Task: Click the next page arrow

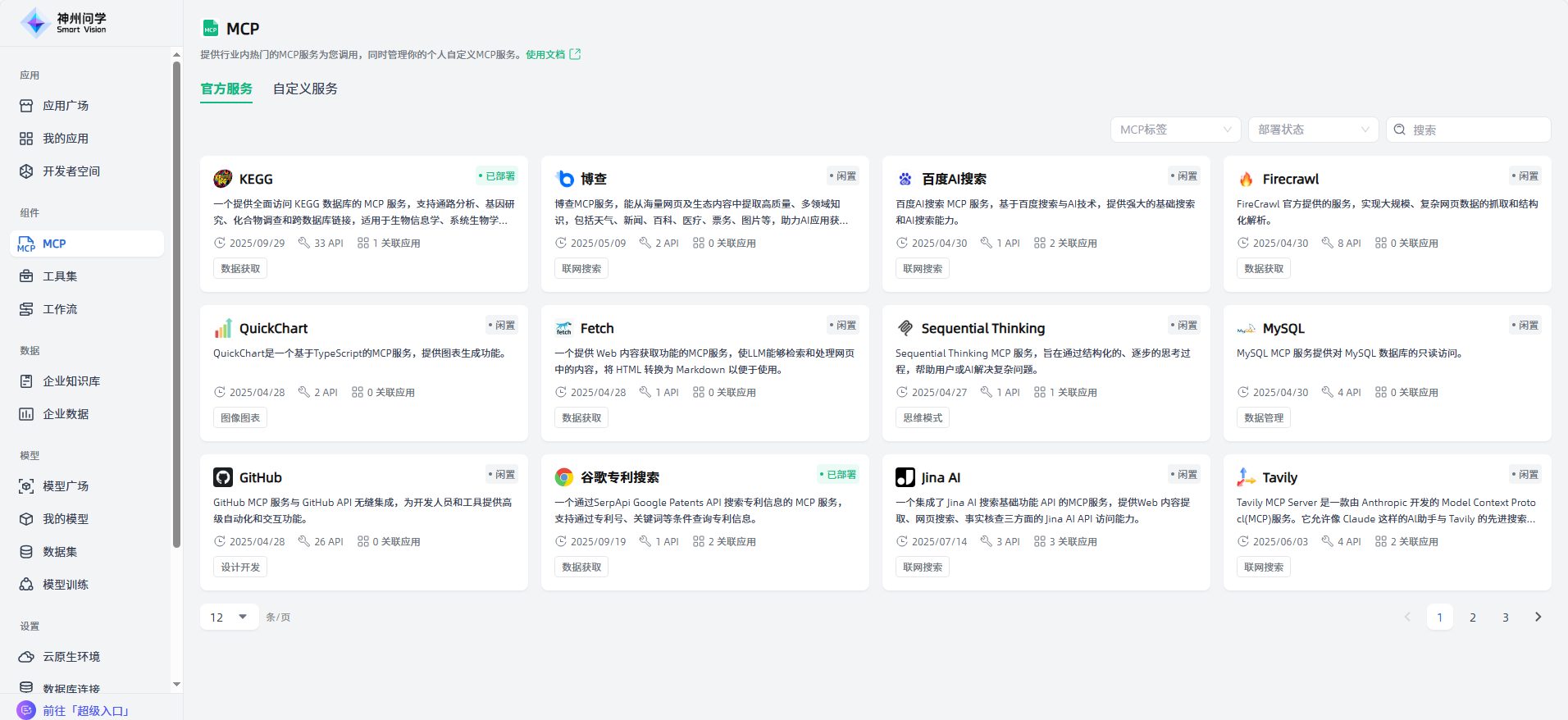Action: (1538, 617)
